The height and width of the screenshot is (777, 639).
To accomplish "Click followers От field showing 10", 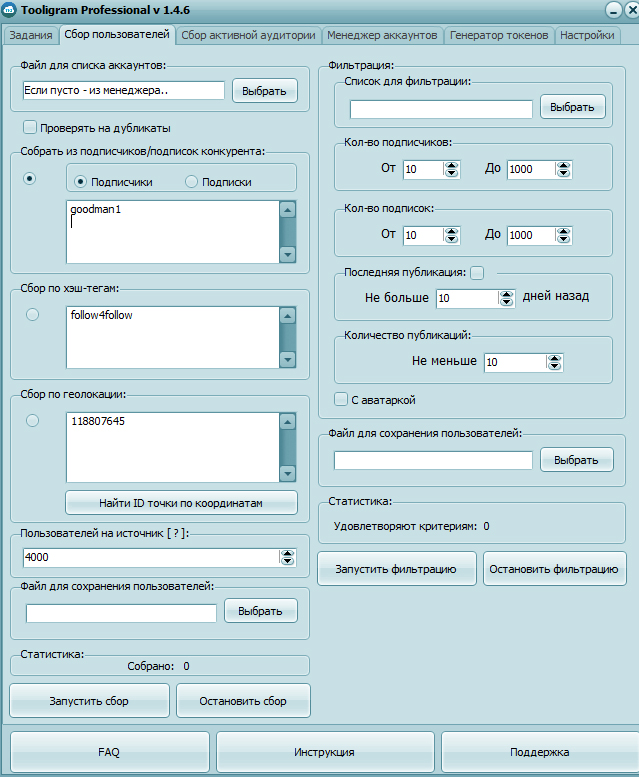I will (423, 169).
